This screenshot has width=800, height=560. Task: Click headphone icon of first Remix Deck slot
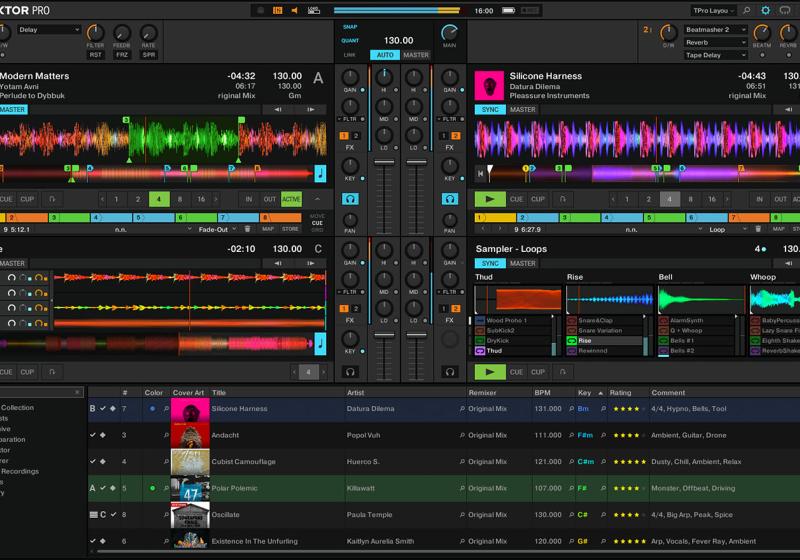coord(12,277)
